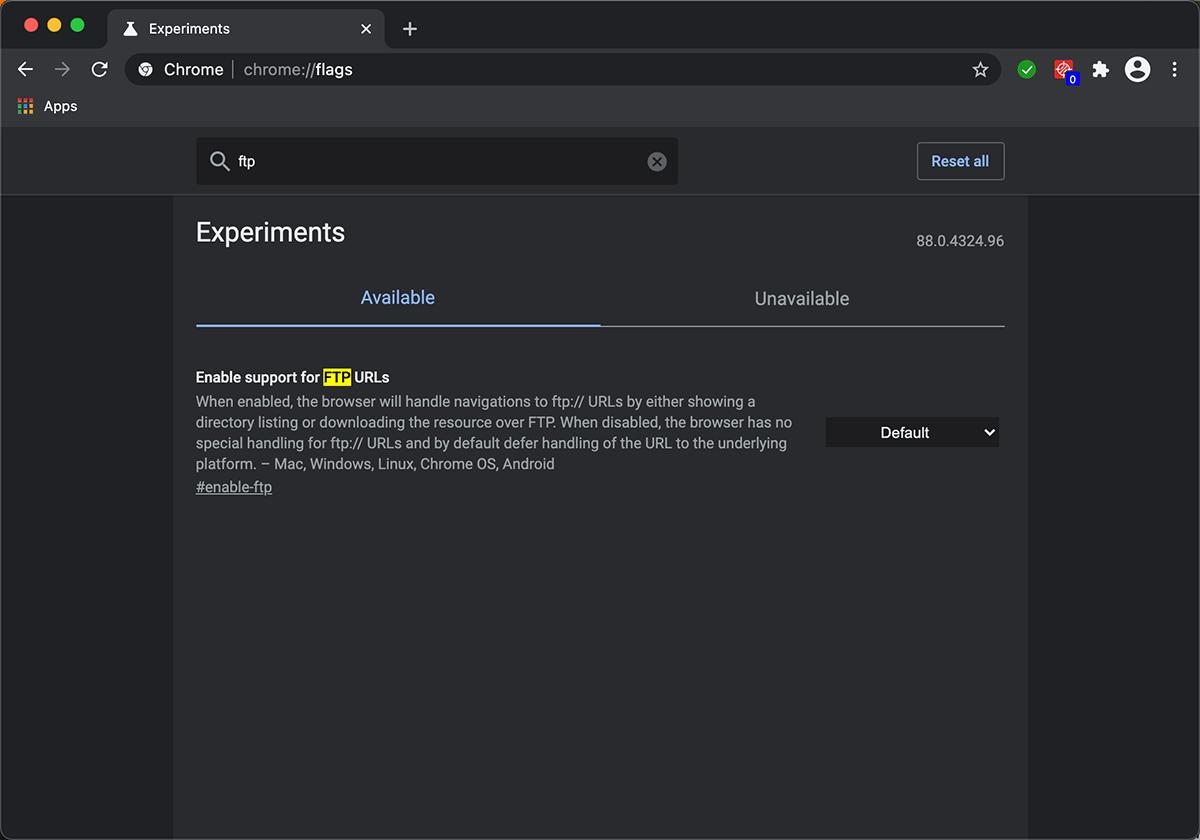Viewport: 1200px width, 840px height.
Task: Click the Enable support for FTP URLs title
Action: pos(292,377)
